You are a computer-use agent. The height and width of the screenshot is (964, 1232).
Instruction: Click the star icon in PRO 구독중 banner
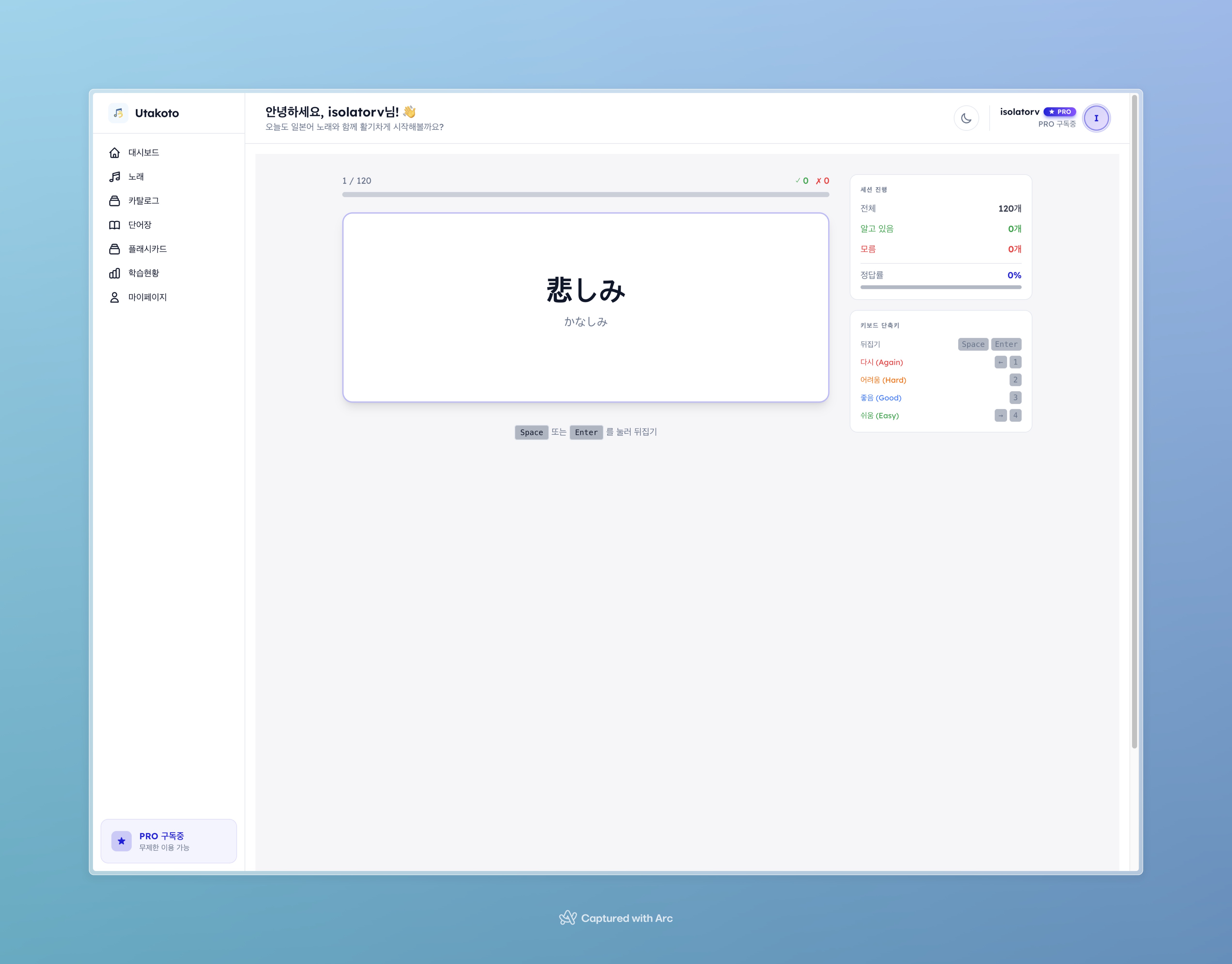point(121,841)
